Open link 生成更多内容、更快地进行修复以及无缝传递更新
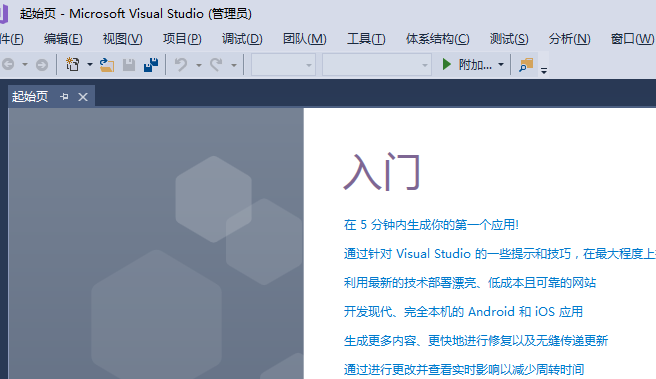 476,340
